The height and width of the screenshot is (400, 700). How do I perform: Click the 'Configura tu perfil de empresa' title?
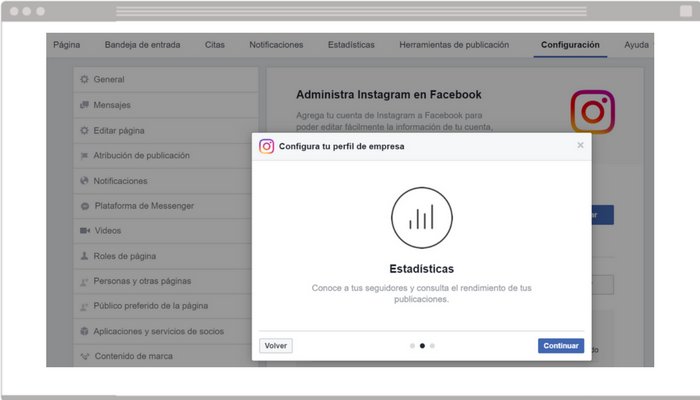pos(342,146)
